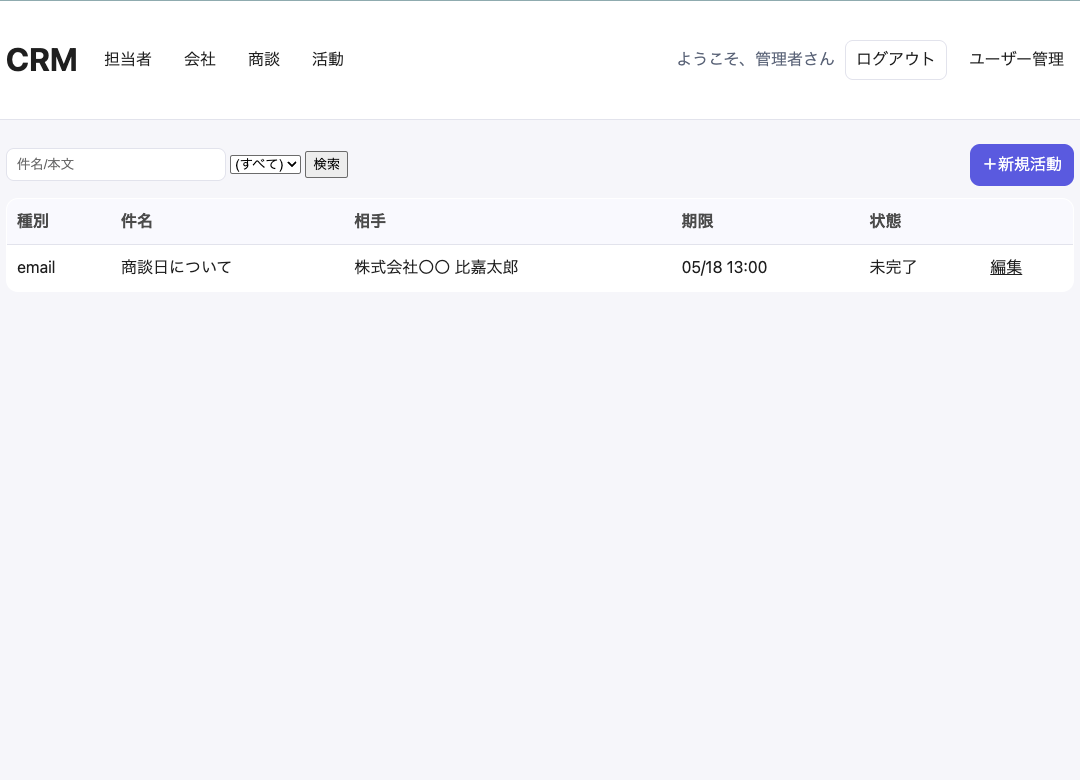Open the 担当者 menu item
The height and width of the screenshot is (780, 1080).
pyautogui.click(x=127, y=59)
